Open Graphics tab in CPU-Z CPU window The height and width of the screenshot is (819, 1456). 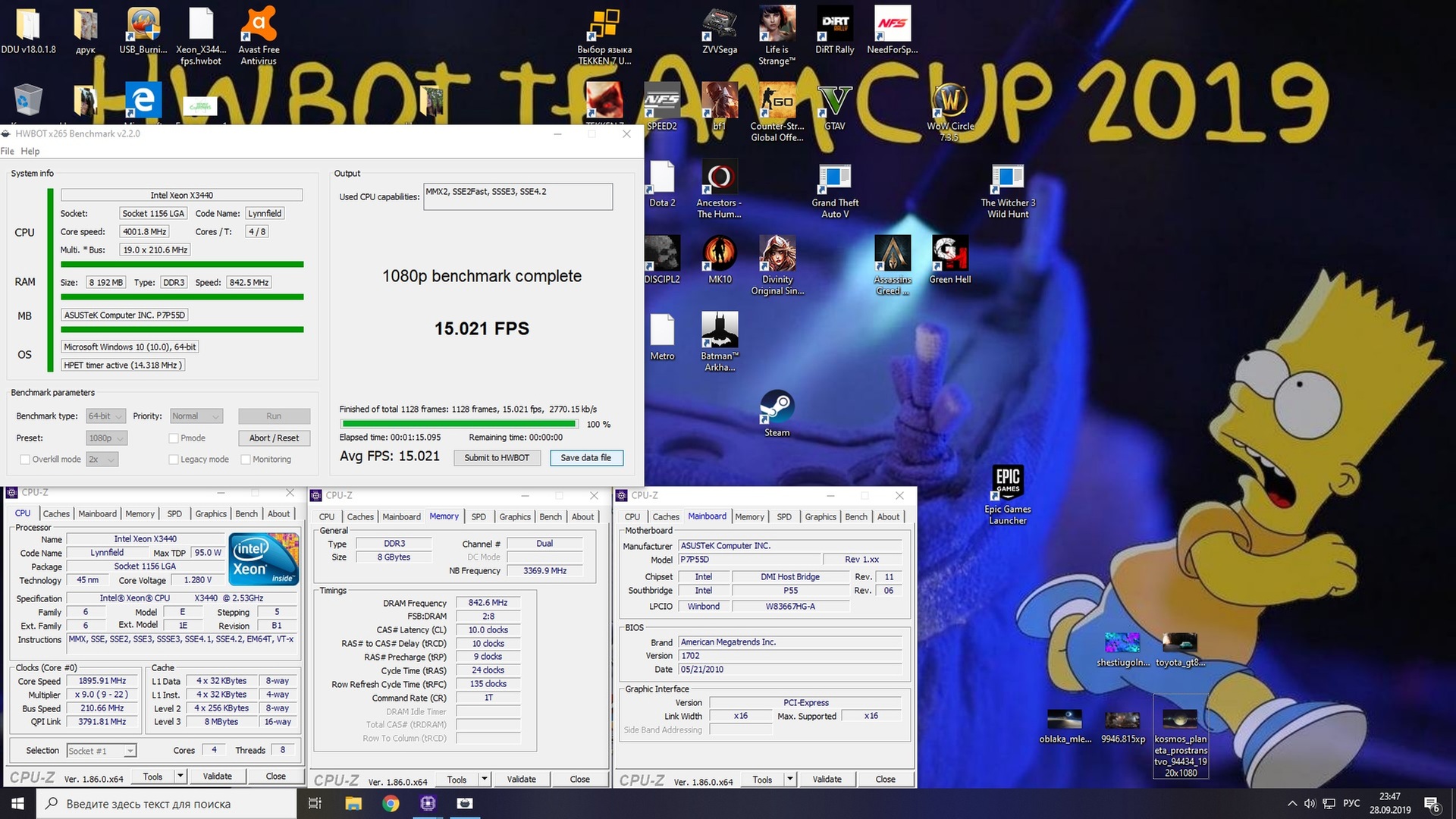[211, 514]
